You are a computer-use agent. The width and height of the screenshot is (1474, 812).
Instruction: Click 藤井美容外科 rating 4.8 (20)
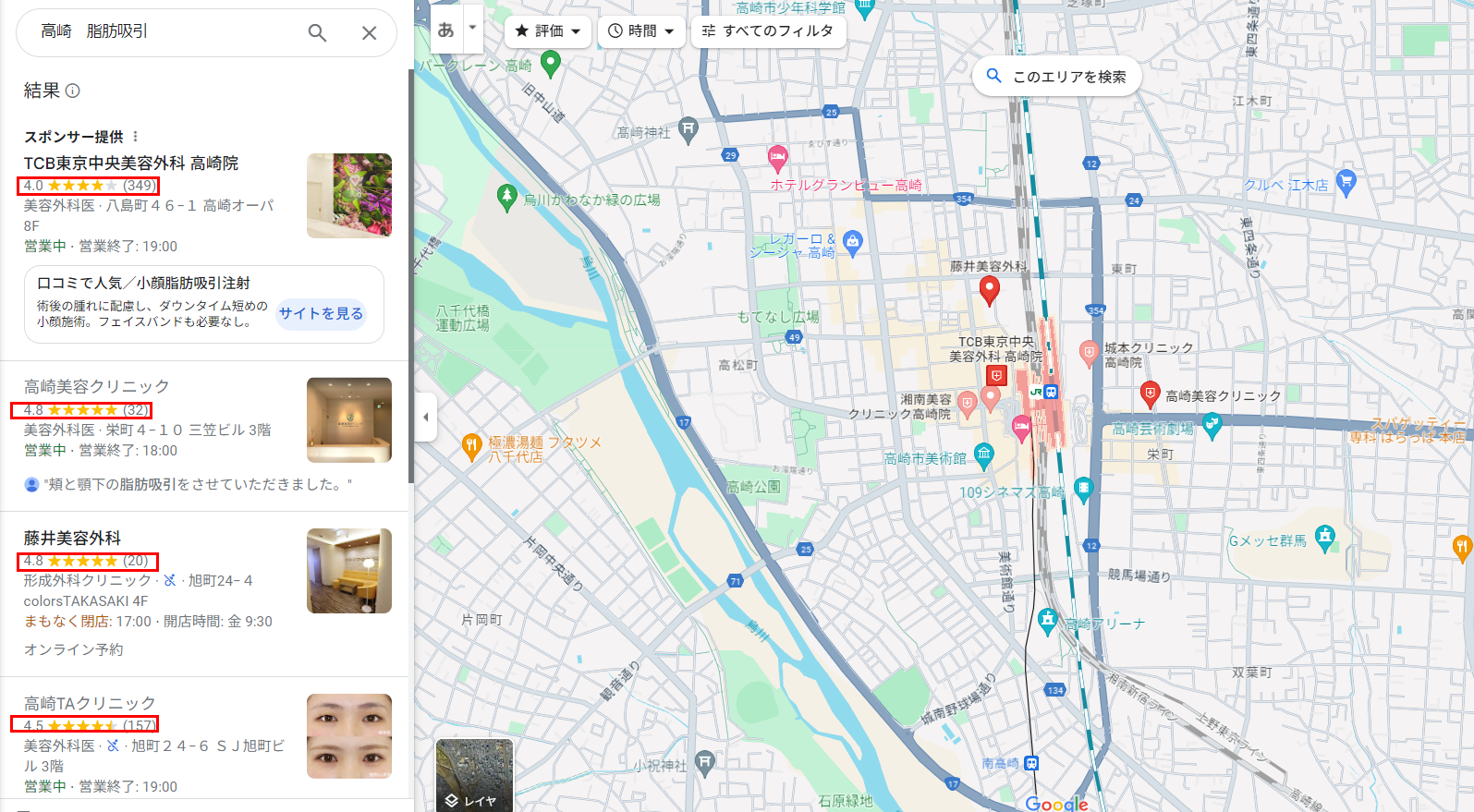pyautogui.click(x=87, y=561)
